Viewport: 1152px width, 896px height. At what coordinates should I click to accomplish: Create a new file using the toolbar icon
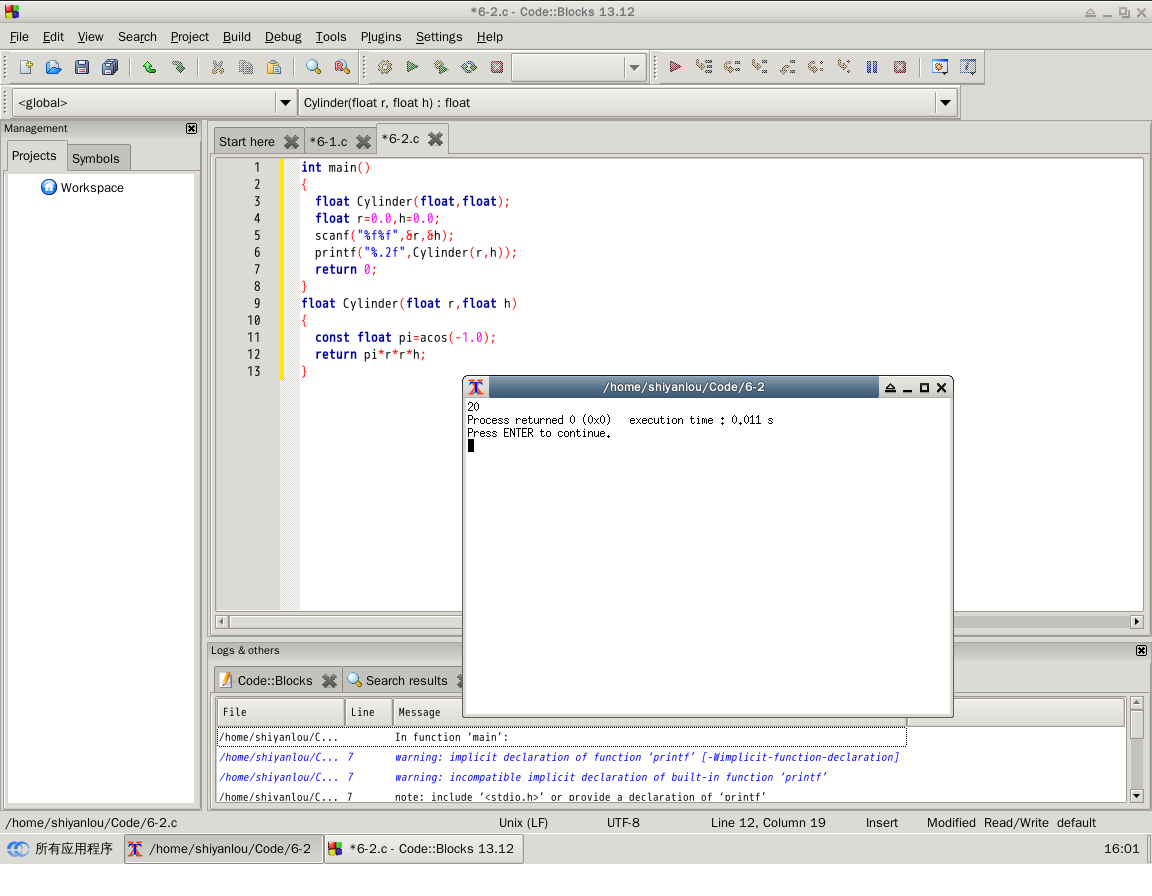[x=26, y=67]
